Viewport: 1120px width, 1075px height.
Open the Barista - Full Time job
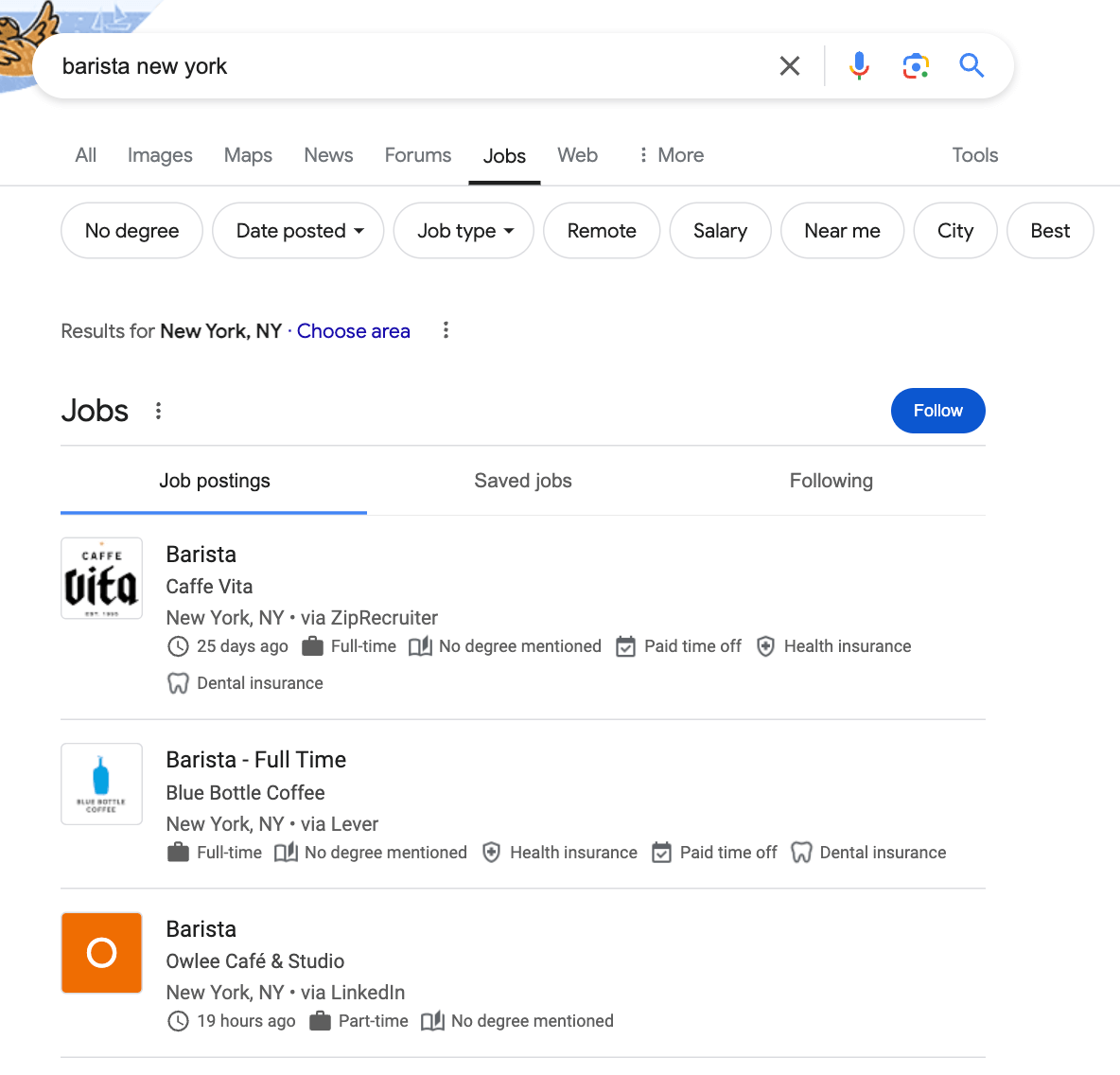(255, 760)
